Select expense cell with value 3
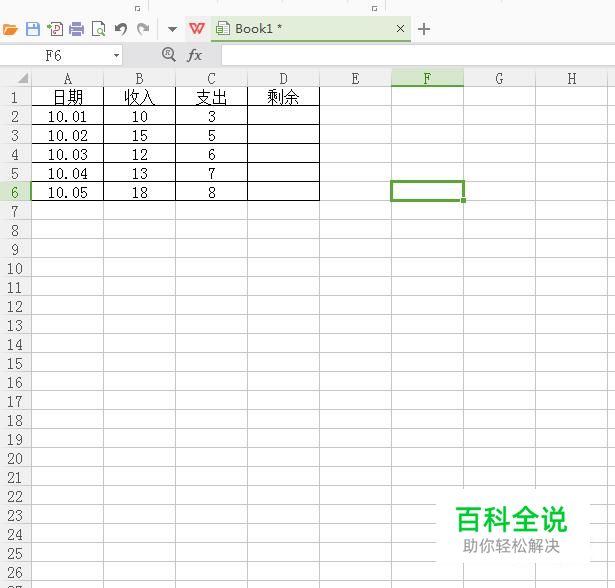The image size is (615, 588). (211, 116)
